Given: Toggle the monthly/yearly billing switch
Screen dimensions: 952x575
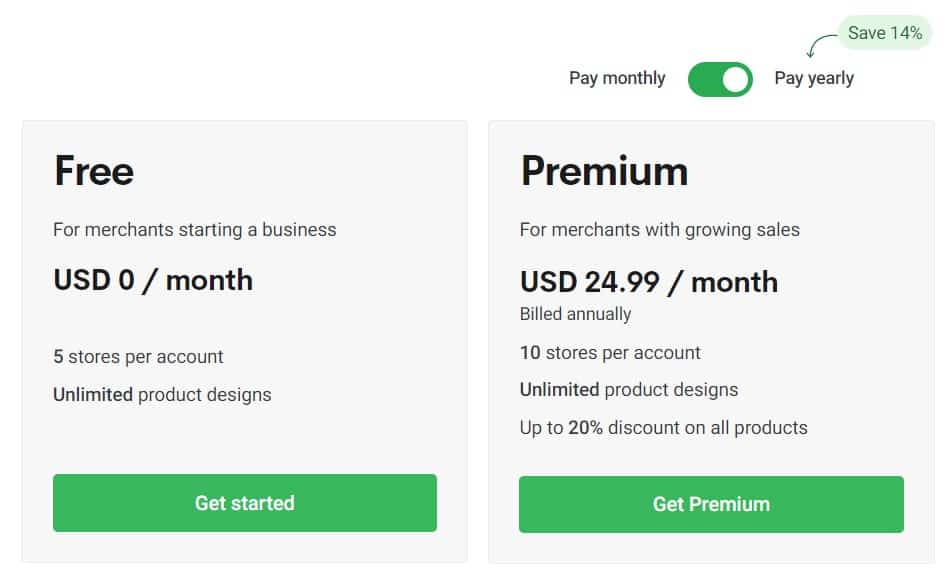Looking at the screenshot, I should point(719,79).
